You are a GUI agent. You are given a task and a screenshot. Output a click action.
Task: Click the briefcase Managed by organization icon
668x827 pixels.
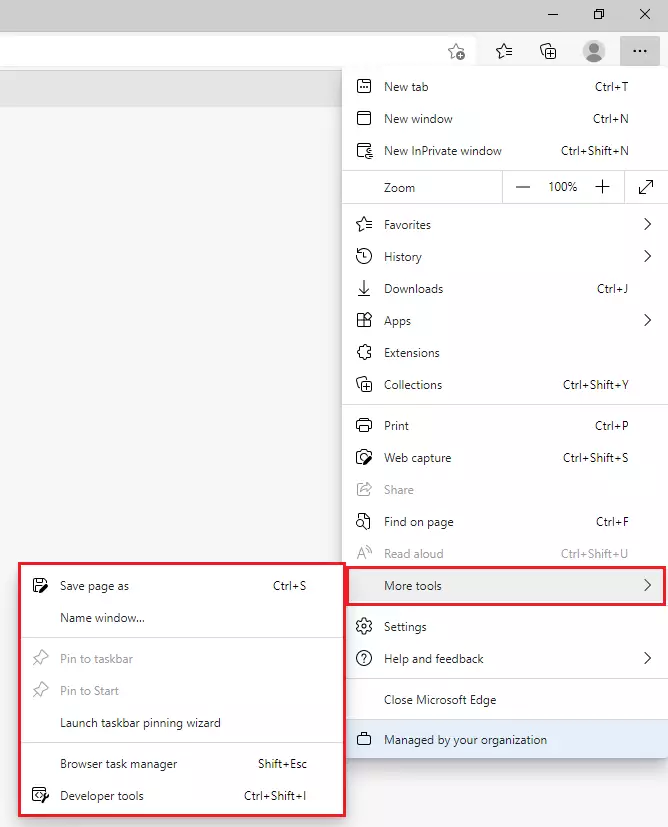[364, 739]
